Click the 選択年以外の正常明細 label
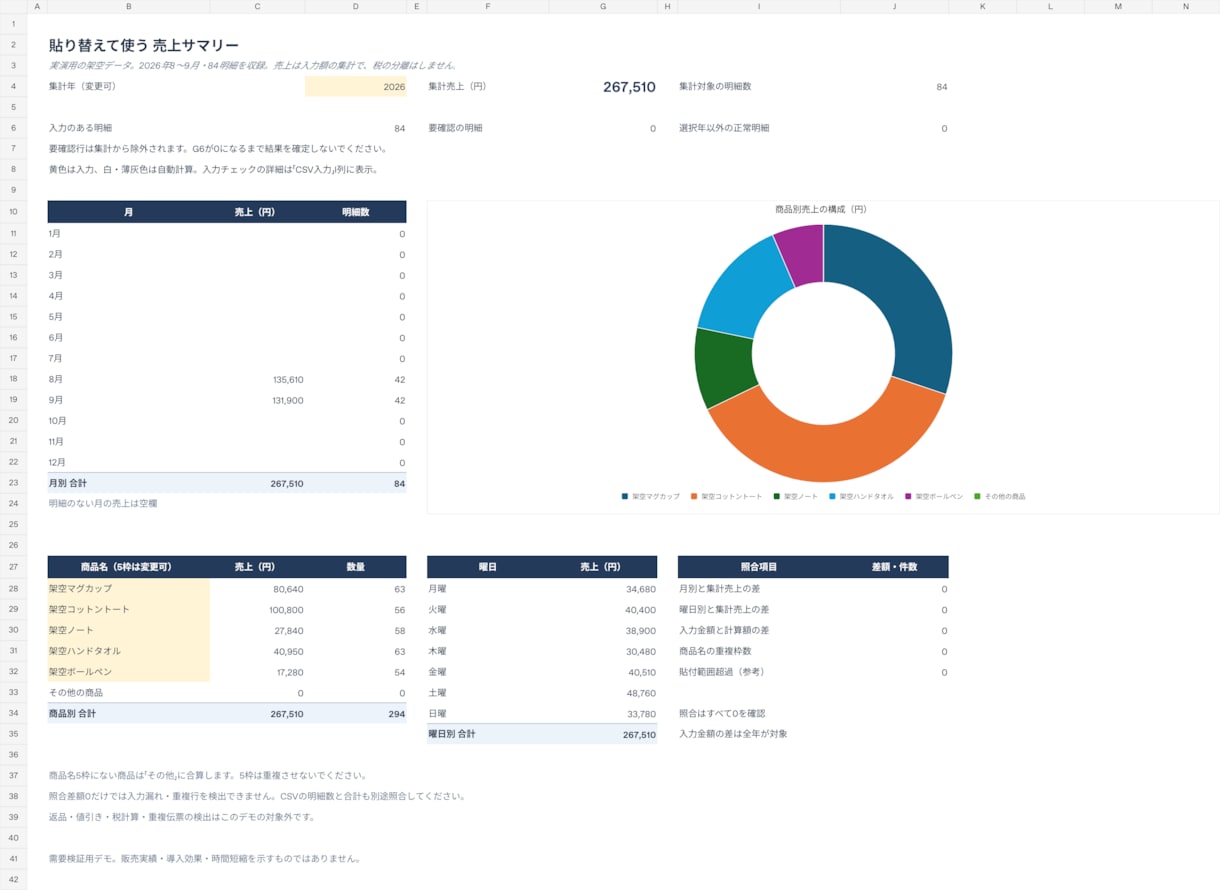This screenshot has height=890, width=1220. [724, 128]
